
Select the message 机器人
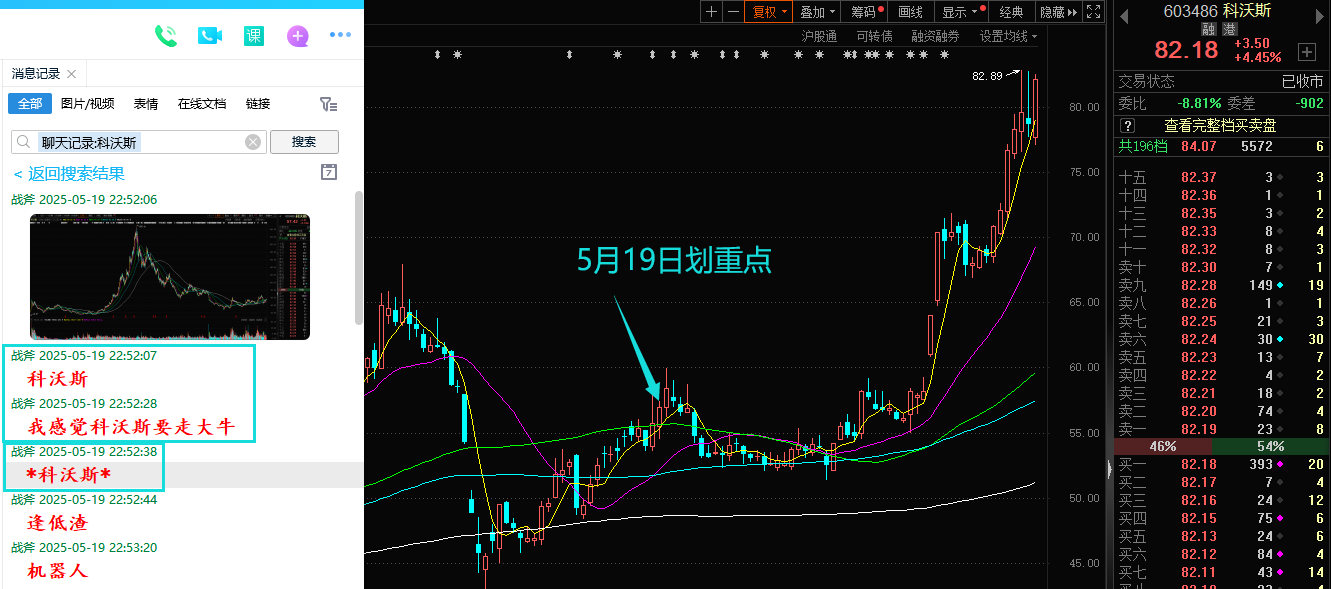point(58,571)
